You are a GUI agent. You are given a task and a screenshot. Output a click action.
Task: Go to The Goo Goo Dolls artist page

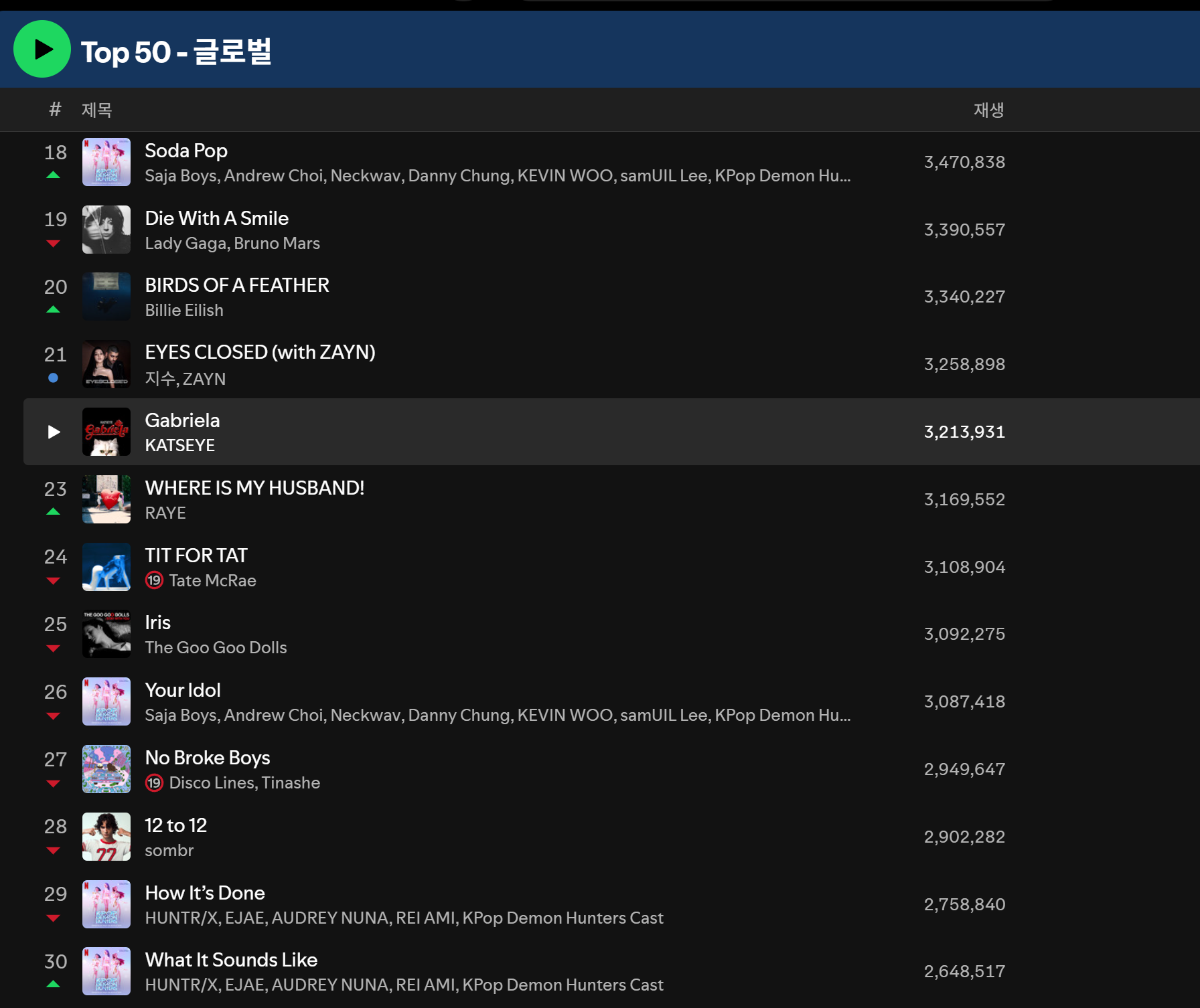[x=216, y=648]
